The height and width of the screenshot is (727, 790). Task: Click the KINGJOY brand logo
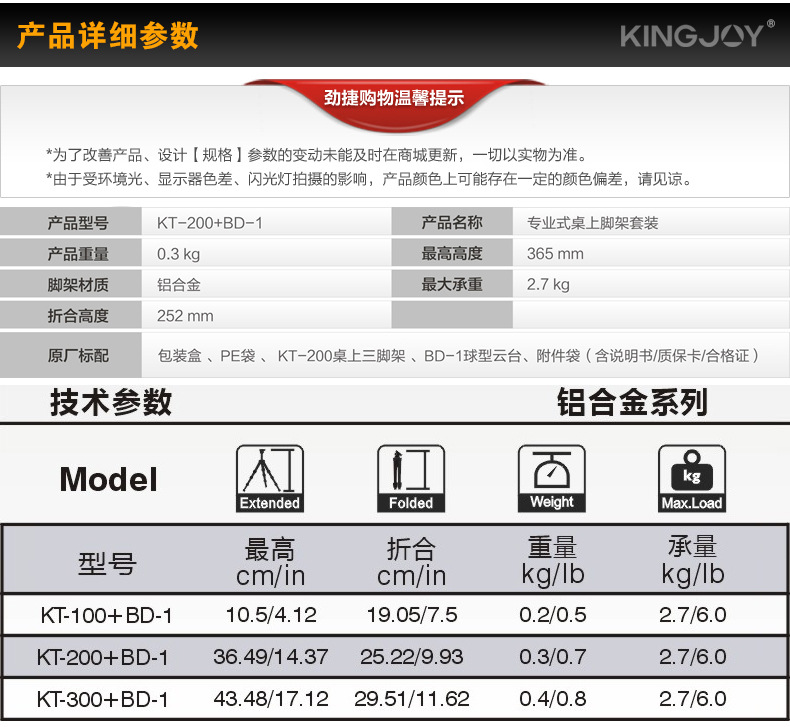[x=697, y=35]
